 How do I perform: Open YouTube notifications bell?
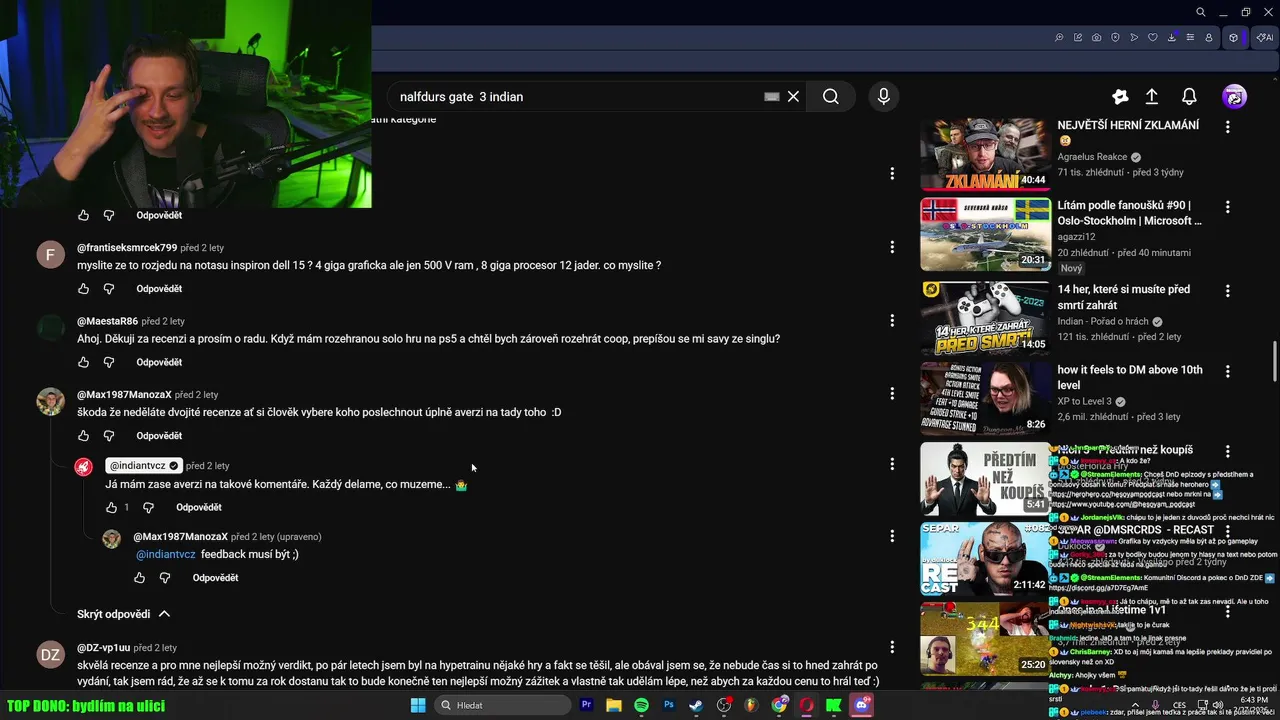[x=1189, y=97]
